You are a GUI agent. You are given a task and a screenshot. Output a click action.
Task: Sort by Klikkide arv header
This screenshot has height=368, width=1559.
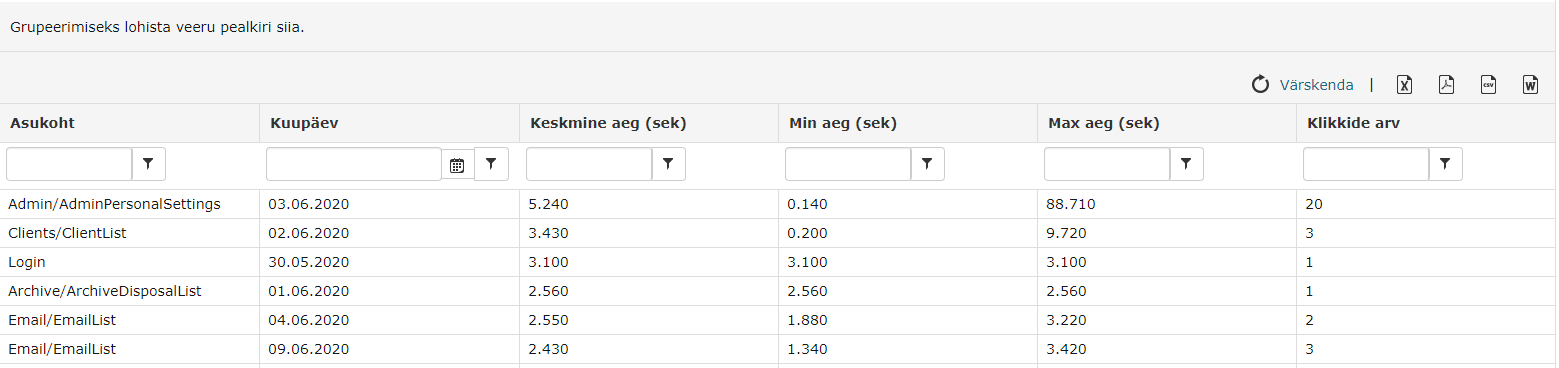coord(1353,123)
